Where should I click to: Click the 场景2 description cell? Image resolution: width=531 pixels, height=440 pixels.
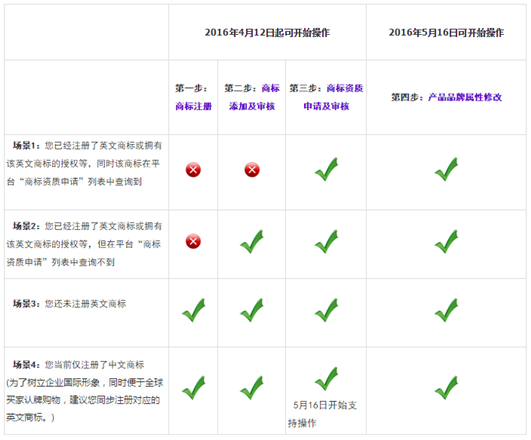pos(86,244)
